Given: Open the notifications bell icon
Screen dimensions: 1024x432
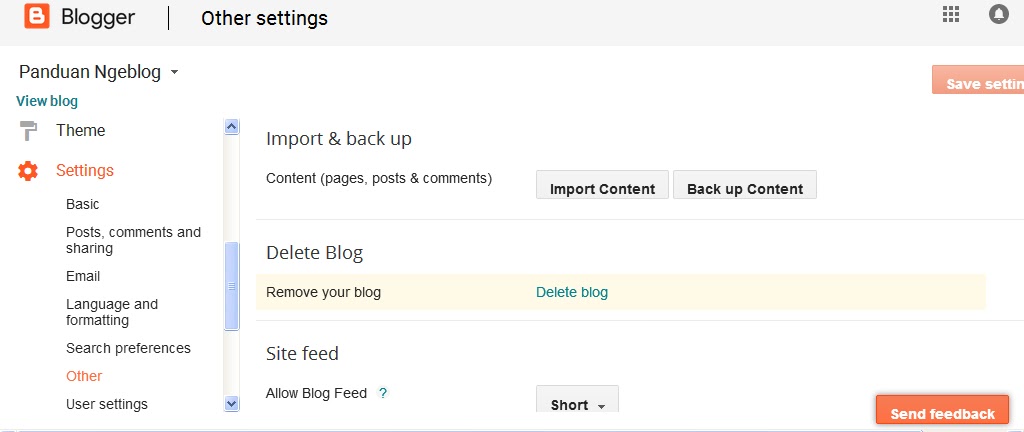Looking at the screenshot, I should click(999, 14).
